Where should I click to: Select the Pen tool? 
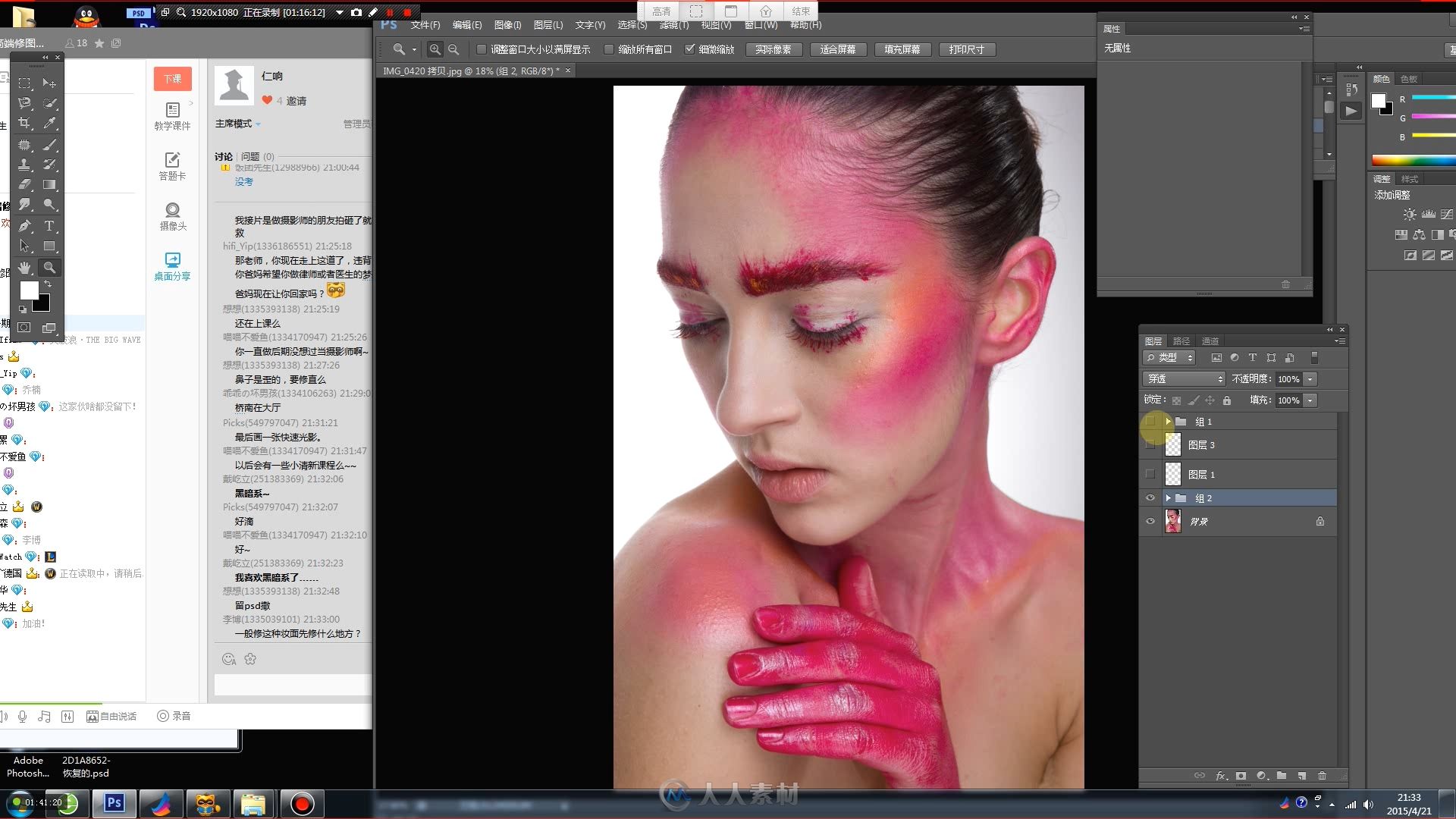point(24,226)
